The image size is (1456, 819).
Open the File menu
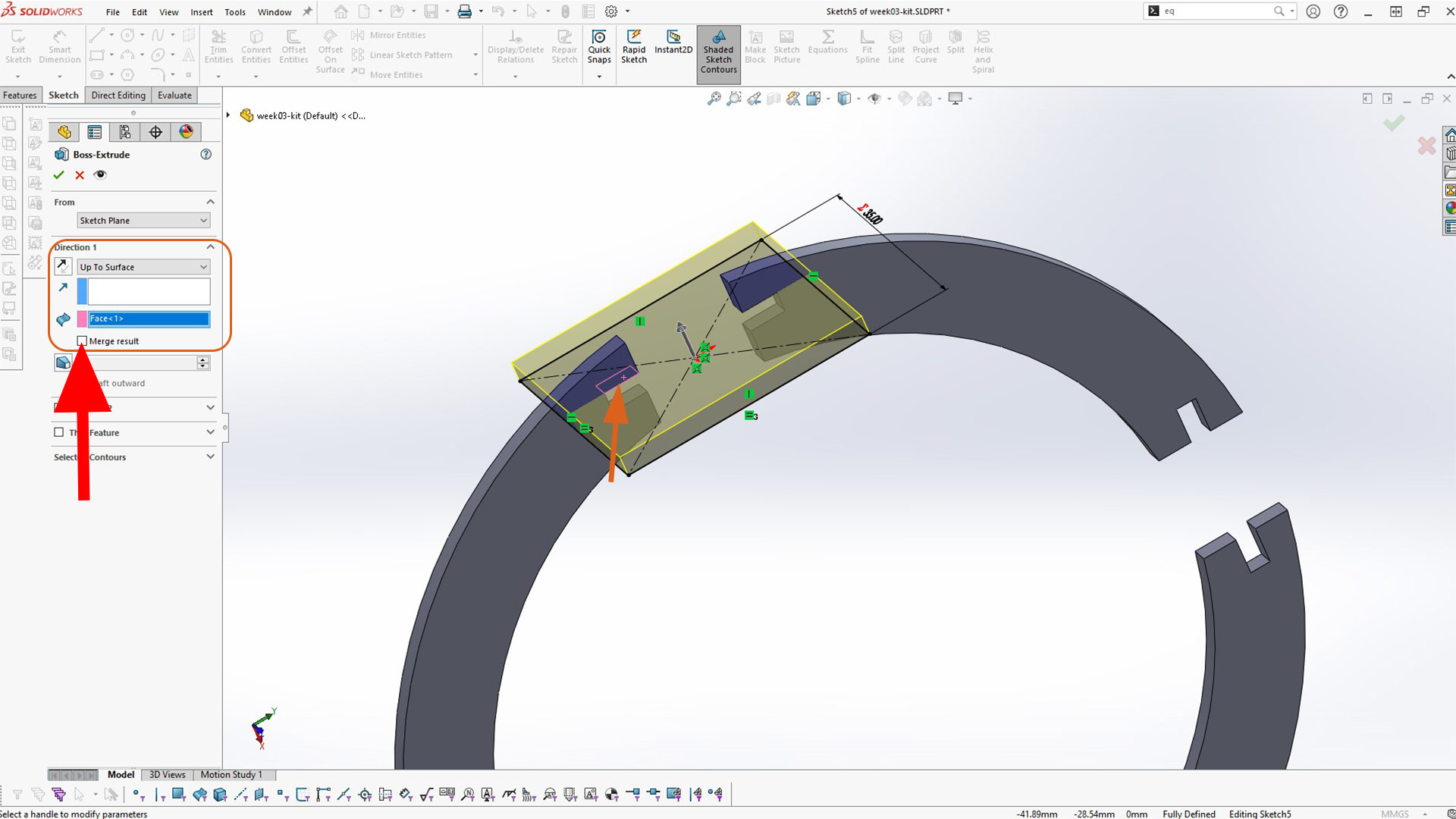click(x=112, y=12)
